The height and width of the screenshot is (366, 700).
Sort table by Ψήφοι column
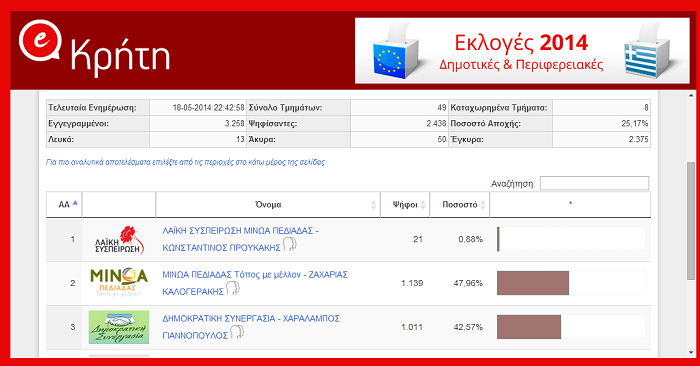pos(405,204)
